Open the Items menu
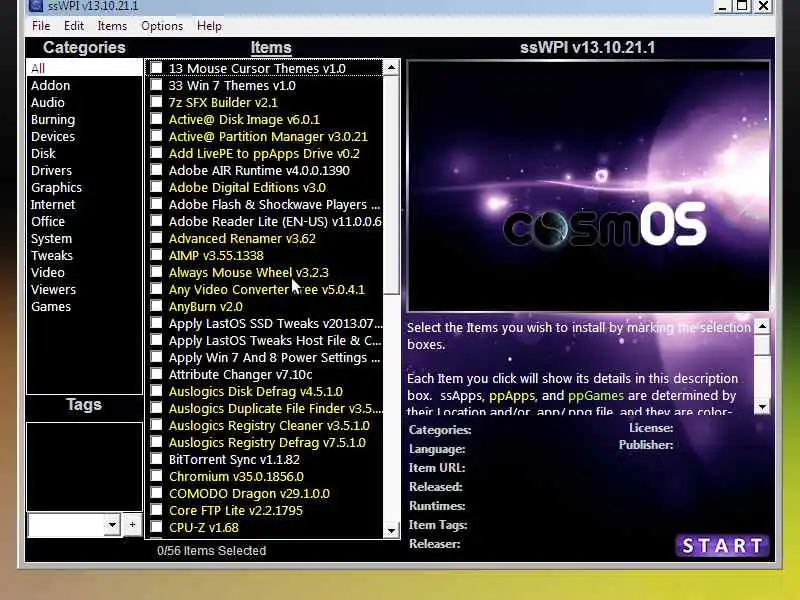The width and height of the screenshot is (800, 600). [x=112, y=26]
